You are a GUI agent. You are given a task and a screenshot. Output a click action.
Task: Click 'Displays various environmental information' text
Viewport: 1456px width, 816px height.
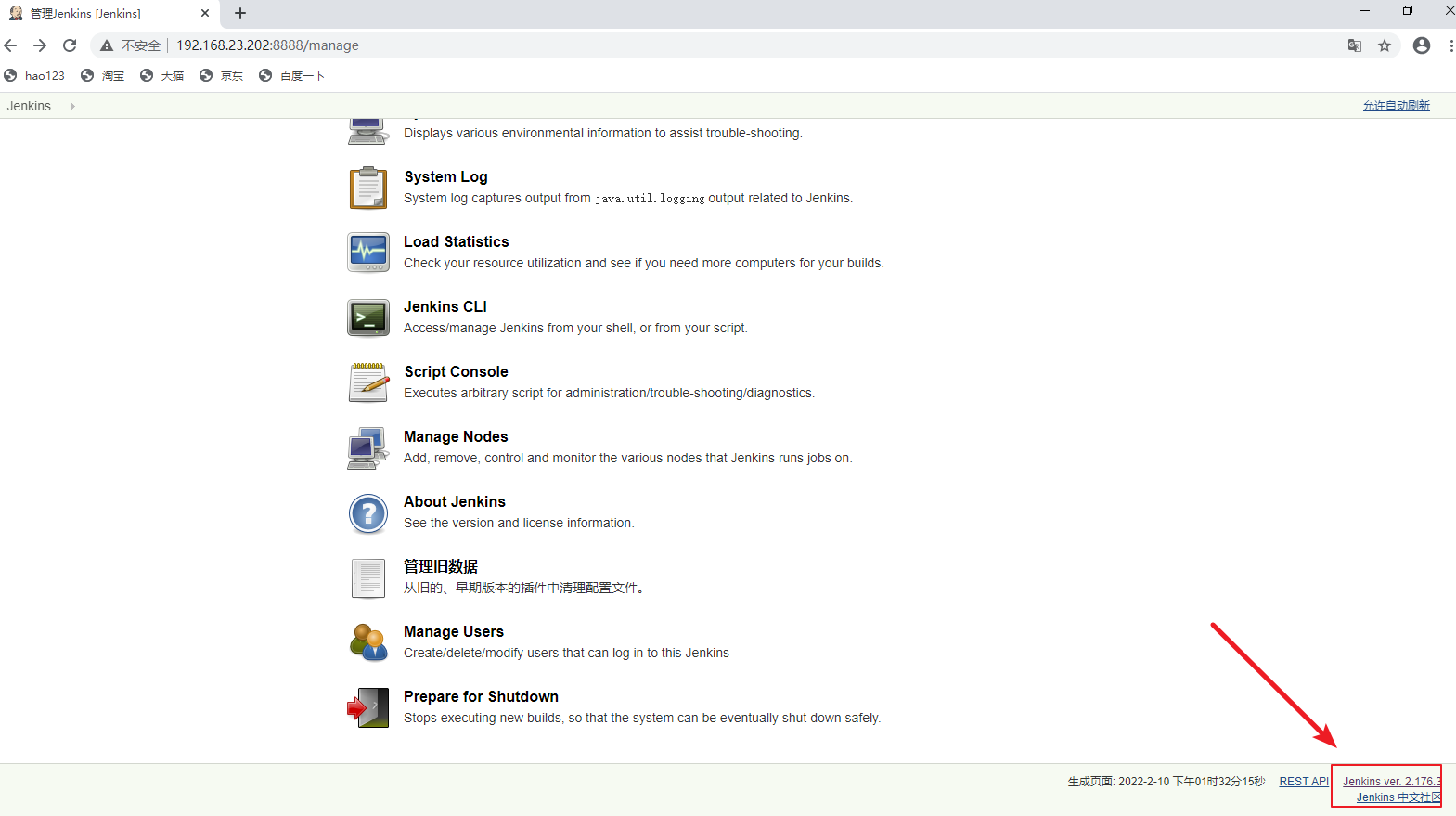(x=602, y=133)
